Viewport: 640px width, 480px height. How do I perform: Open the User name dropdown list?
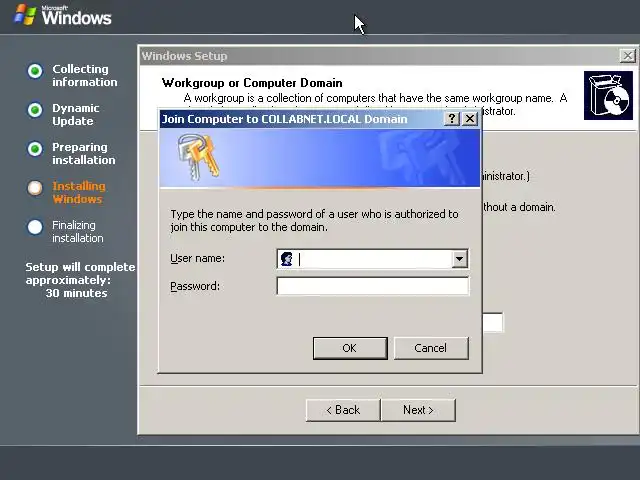click(x=459, y=259)
